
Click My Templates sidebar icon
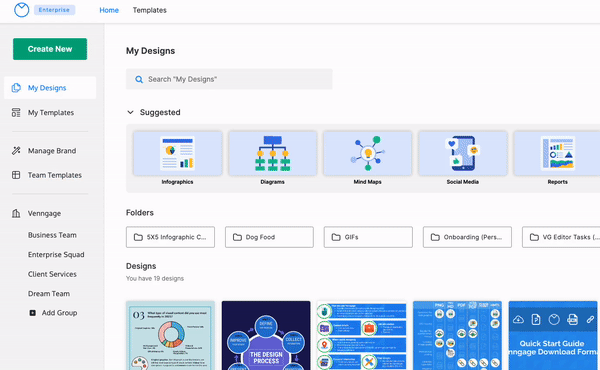pyautogui.click(x=16, y=112)
